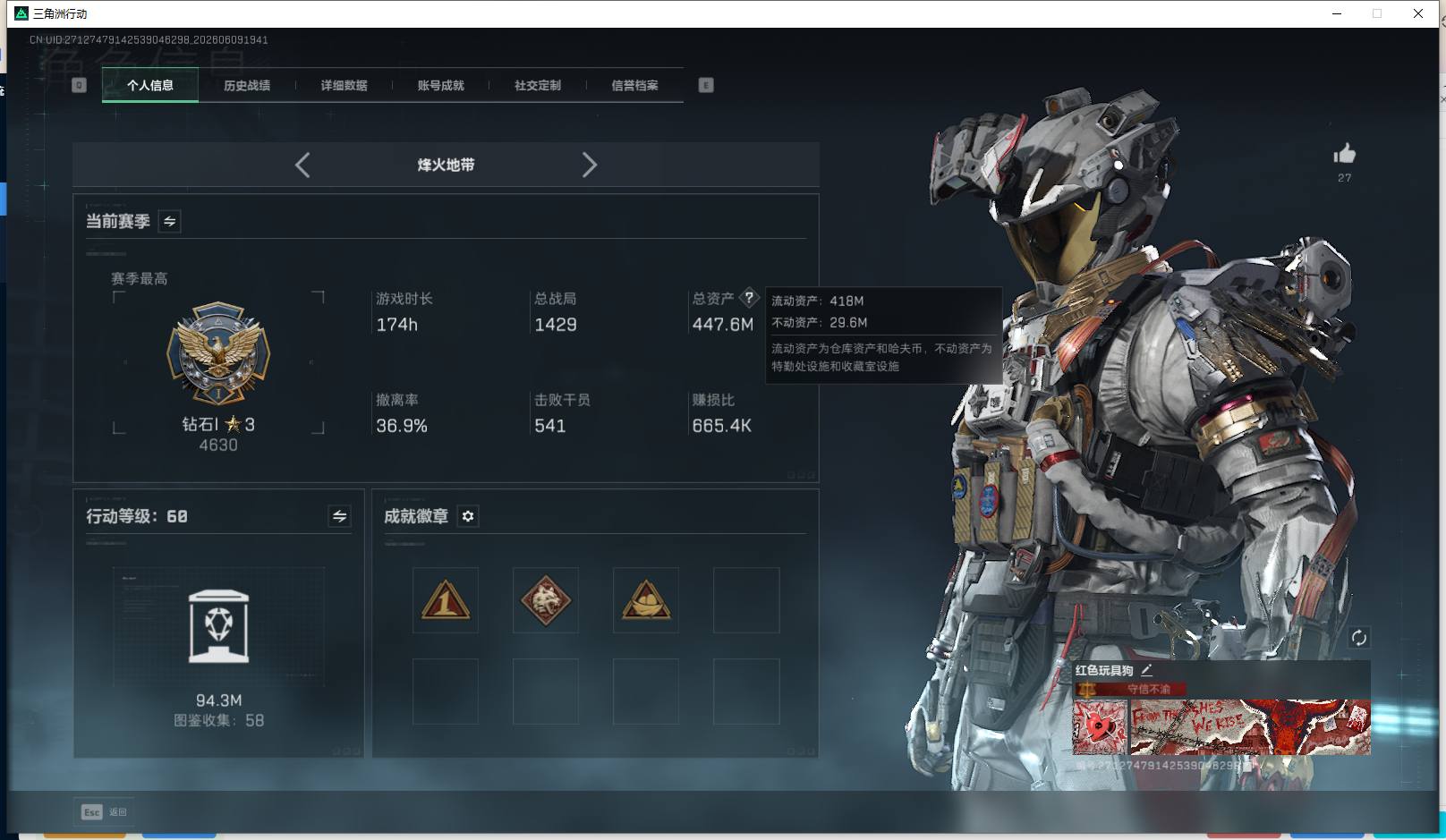
Task: Close the 三角洲行动 window
Action: tap(1418, 13)
